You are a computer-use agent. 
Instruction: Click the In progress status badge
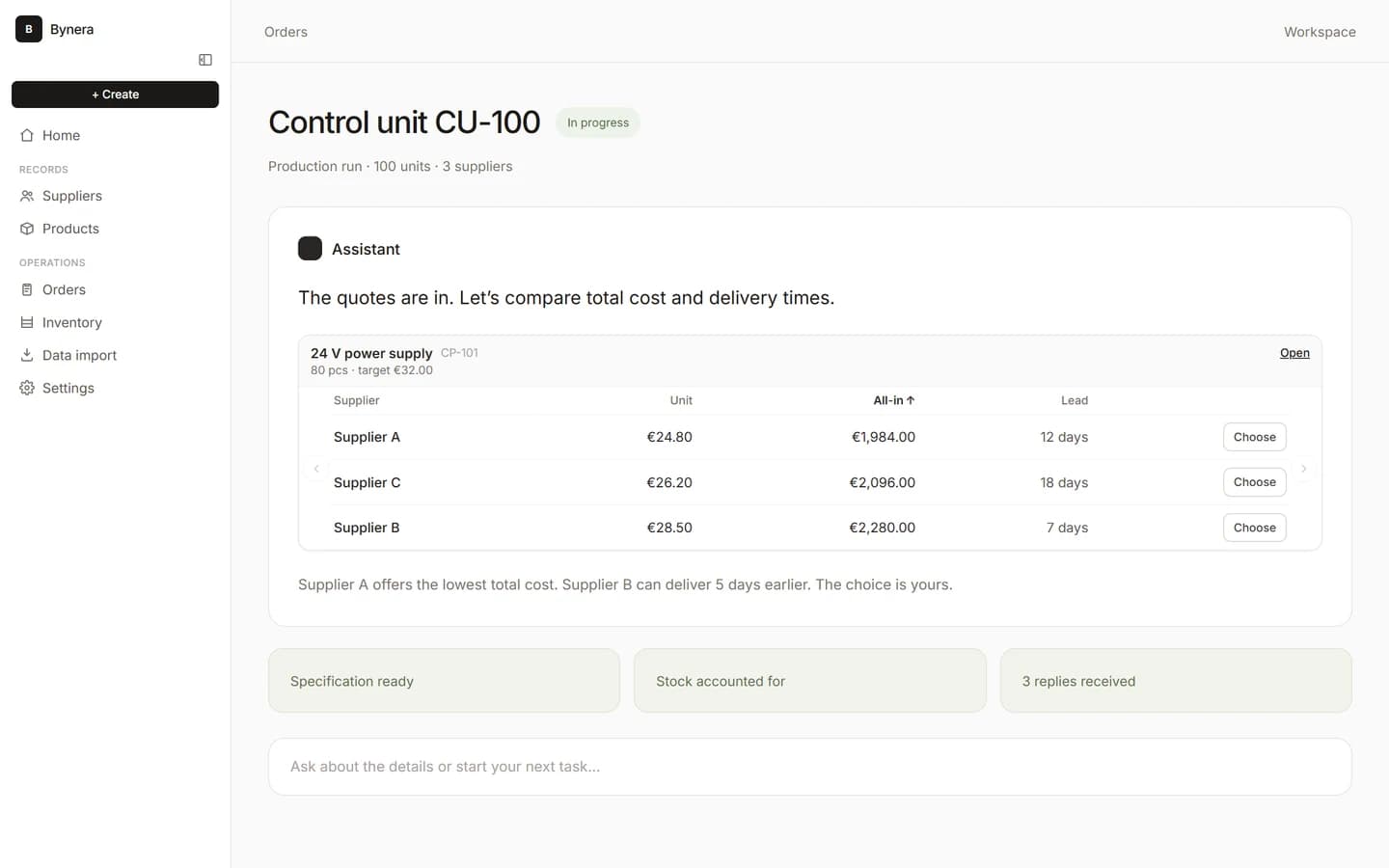[598, 122]
